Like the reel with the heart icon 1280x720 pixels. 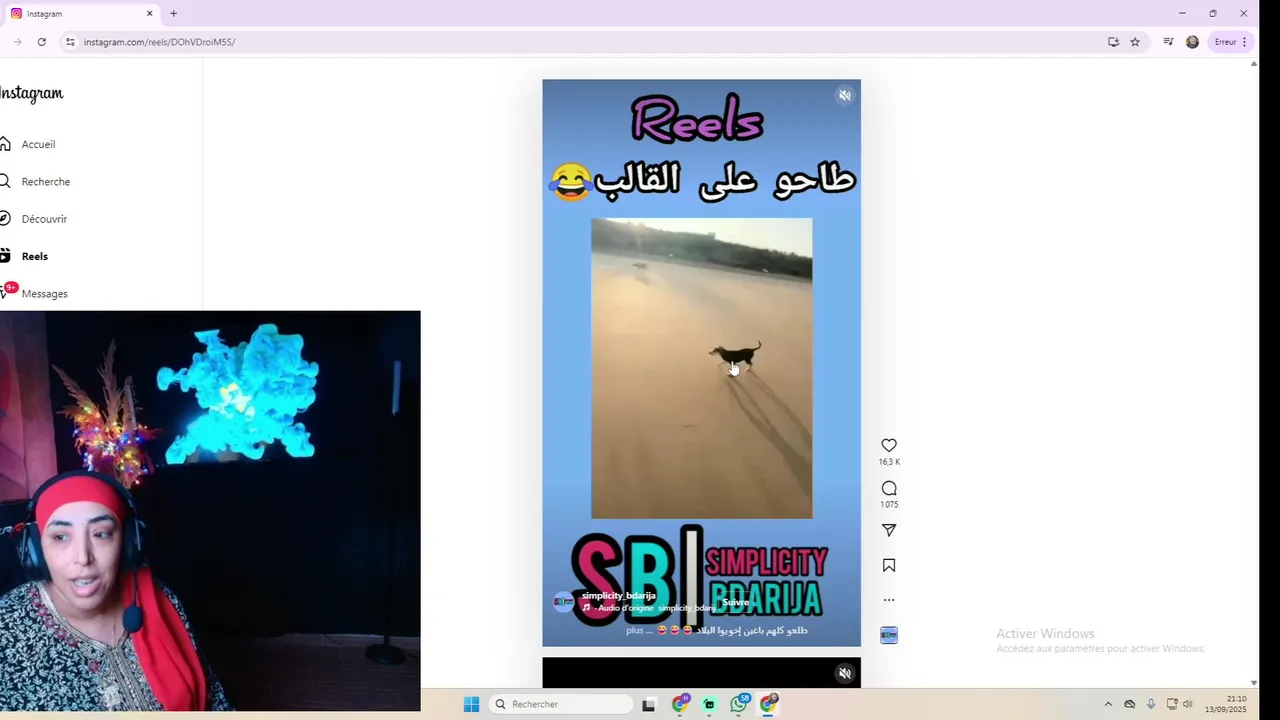pos(889,445)
